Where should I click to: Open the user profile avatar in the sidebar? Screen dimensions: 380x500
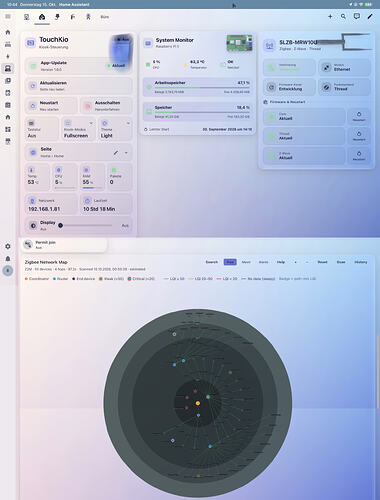(x=8, y=271)
